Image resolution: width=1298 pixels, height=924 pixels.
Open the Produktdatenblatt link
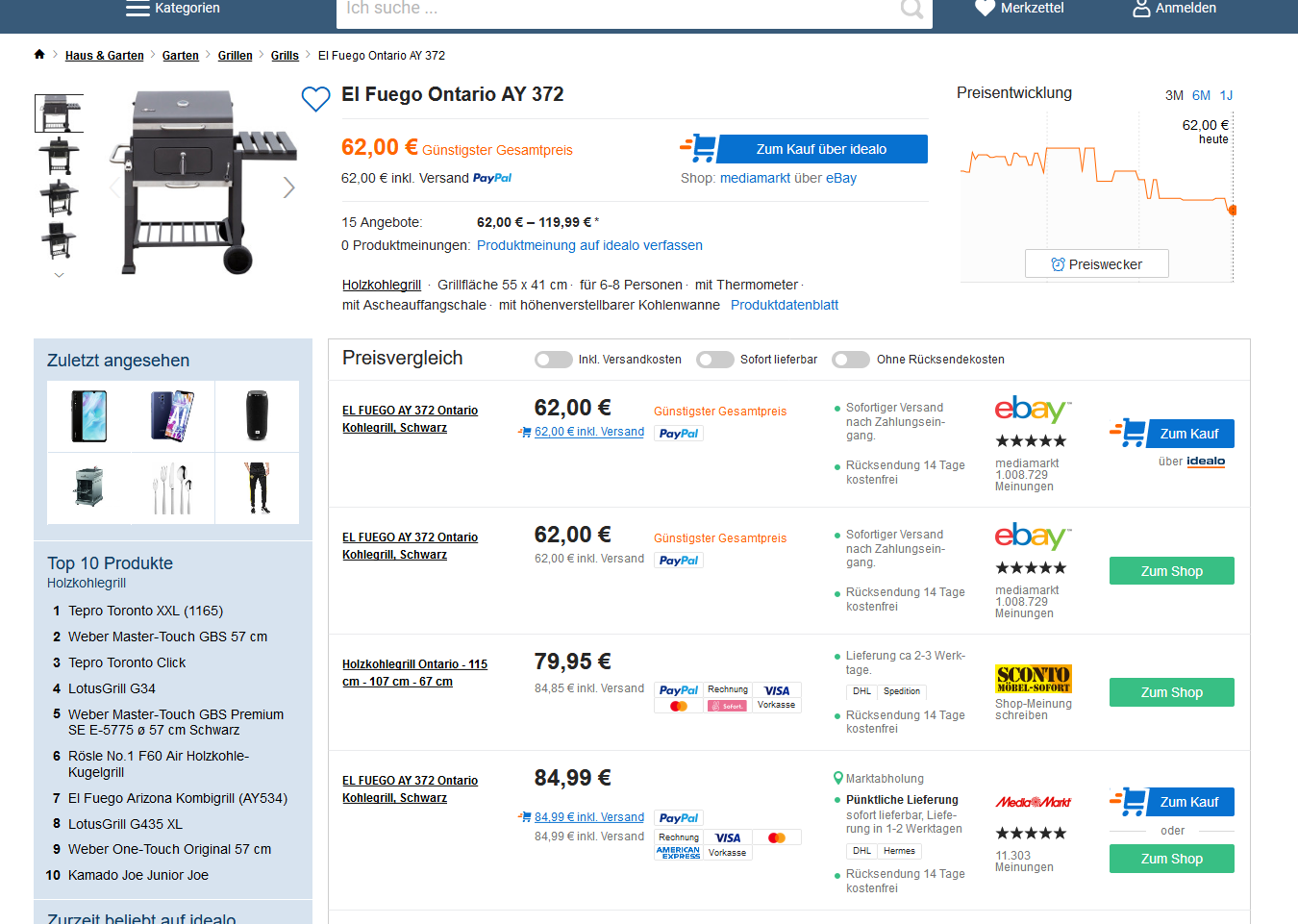coord(785,305)
